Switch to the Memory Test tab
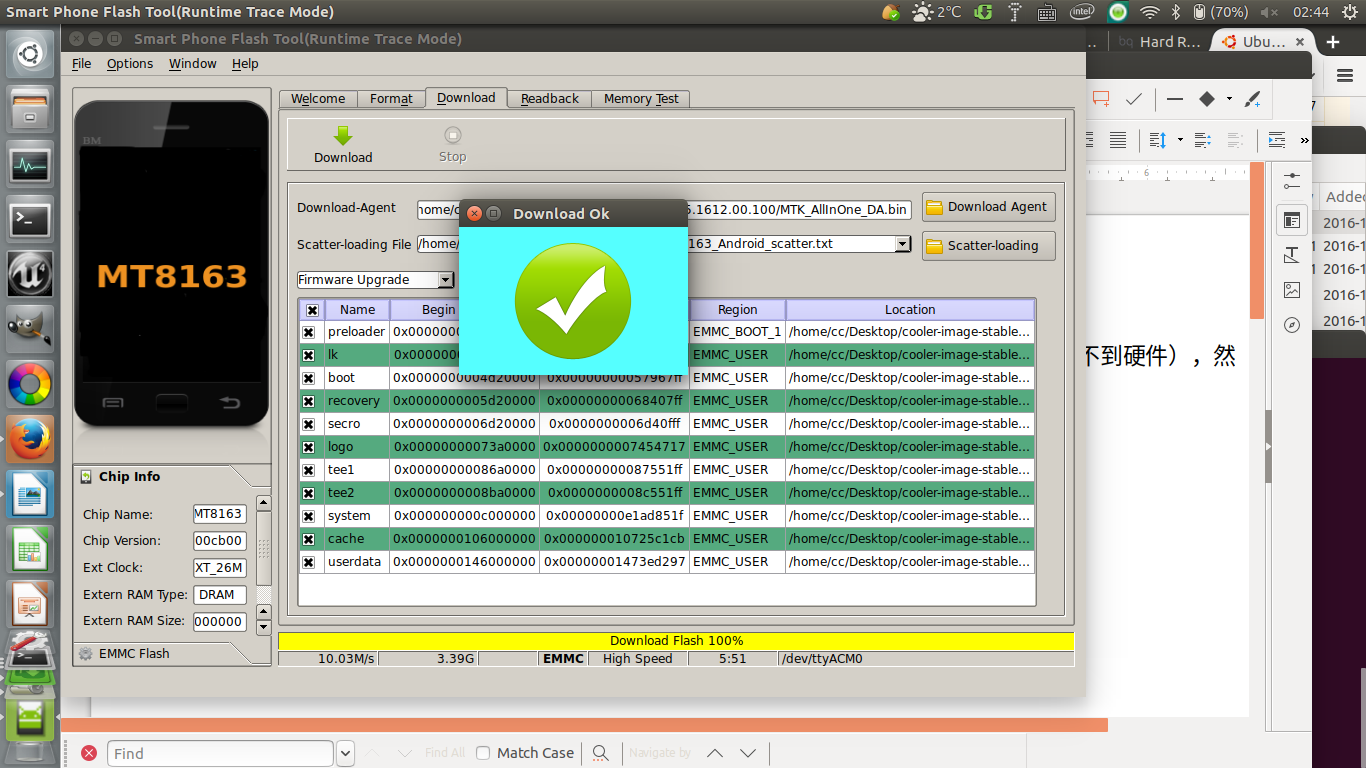Viewport: 1366px width, 768px height. (641, 99)
